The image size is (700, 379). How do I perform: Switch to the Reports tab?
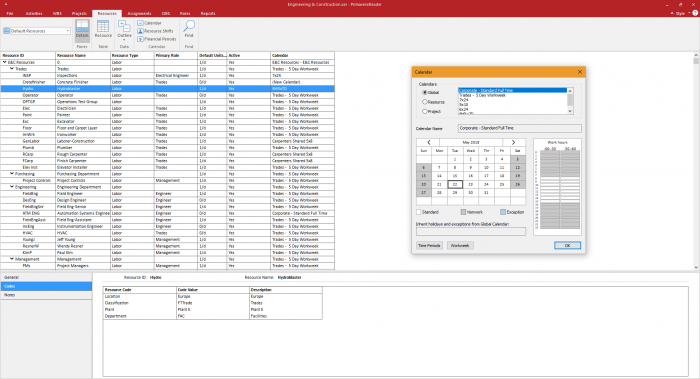pyautogui.click(x=208, y=13)
